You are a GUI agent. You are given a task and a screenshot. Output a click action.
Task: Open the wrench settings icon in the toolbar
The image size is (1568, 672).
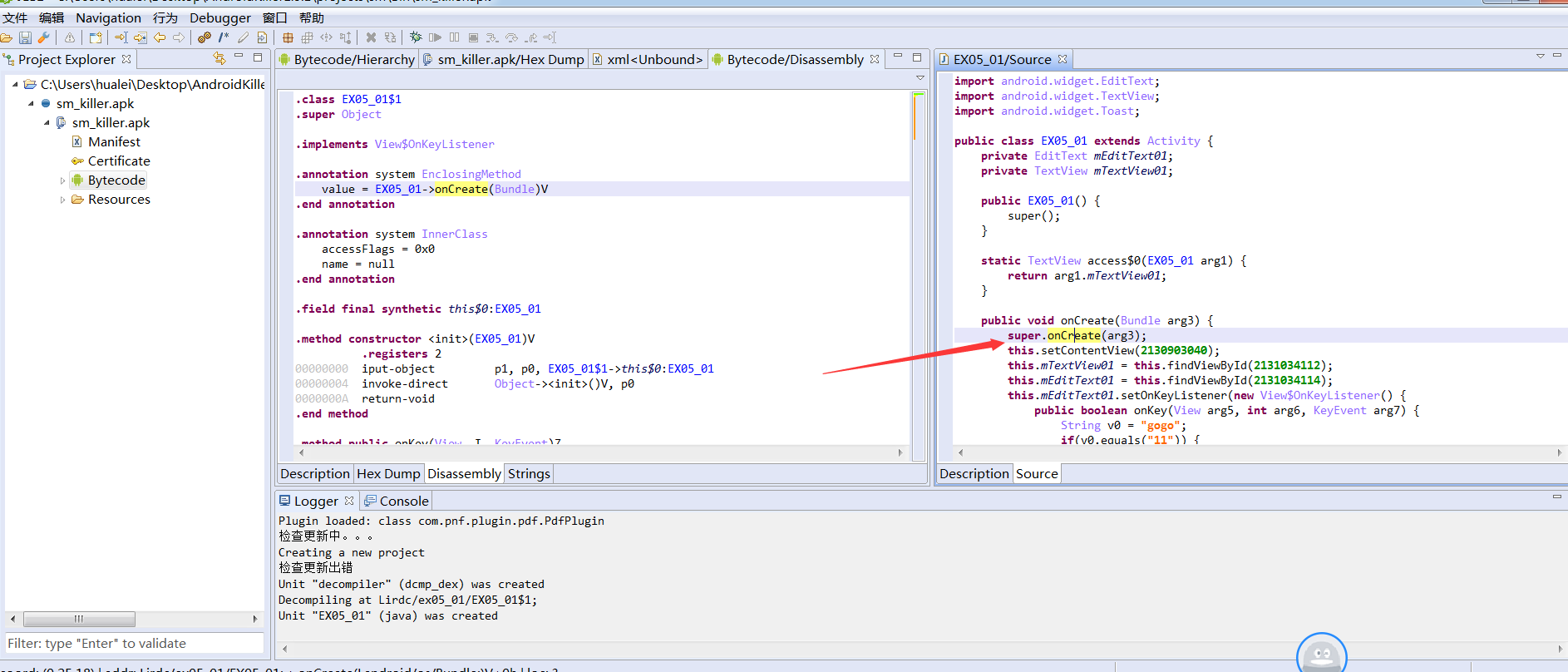click(44, 37)
